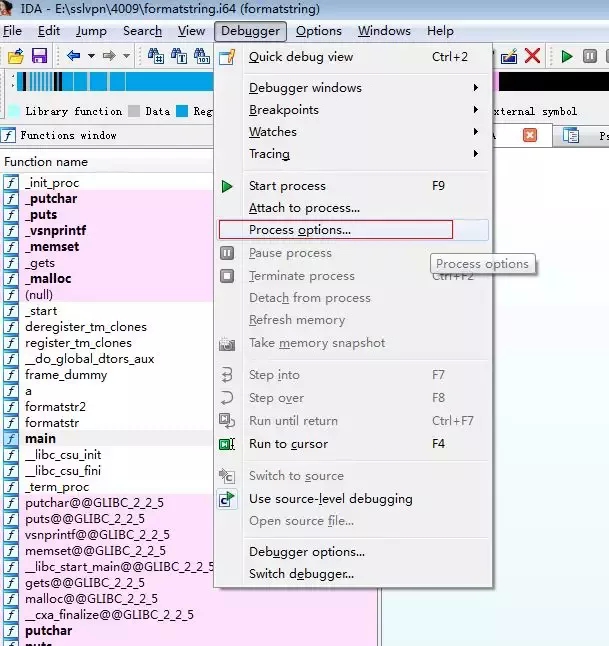The width and height of the screenshot is (609, 646).
Task: Select frame_dummy function
Action: pyautogui.click(x=66, y=375)
